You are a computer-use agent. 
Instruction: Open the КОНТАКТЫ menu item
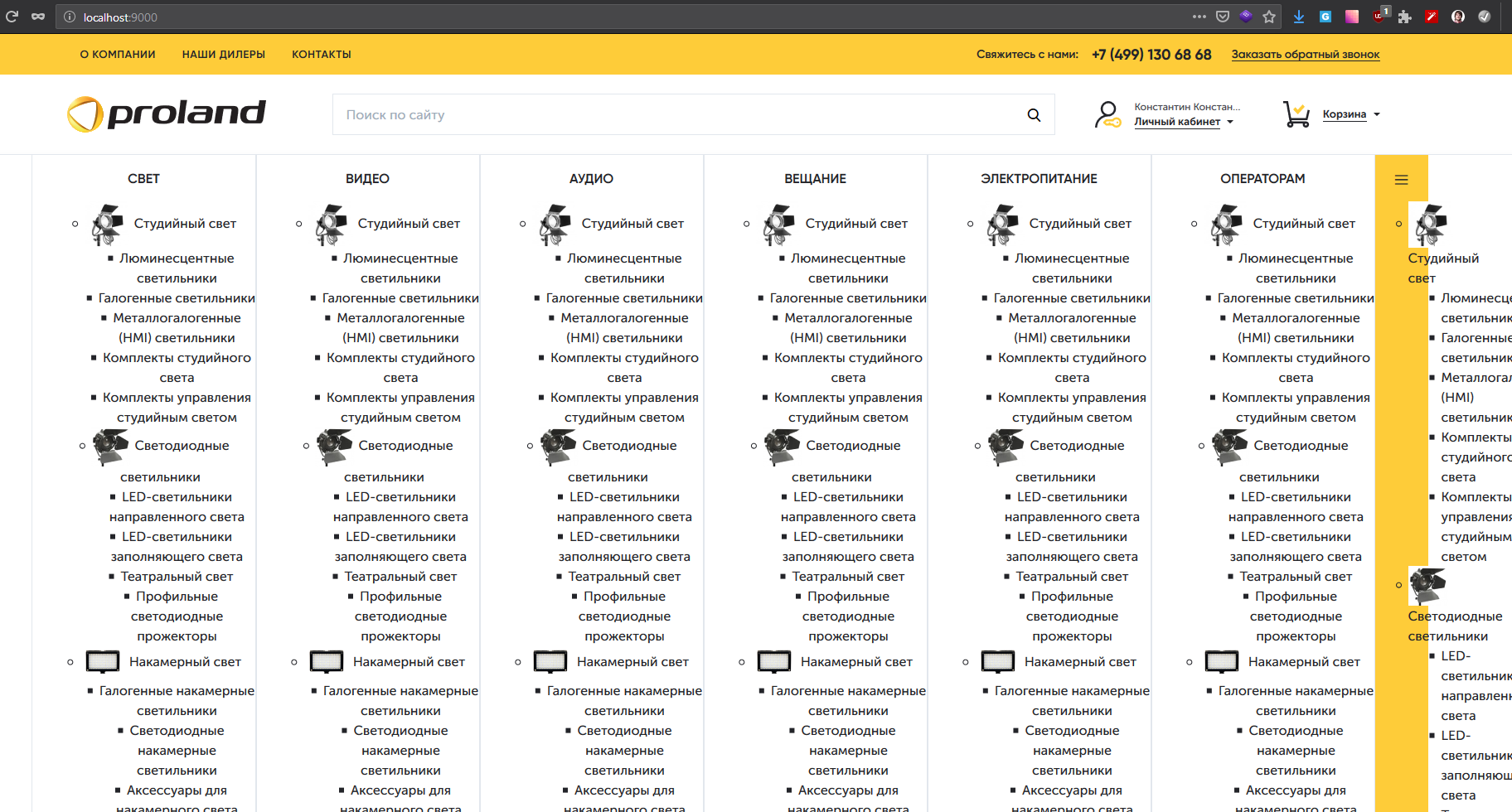click(x=322, y=55)
